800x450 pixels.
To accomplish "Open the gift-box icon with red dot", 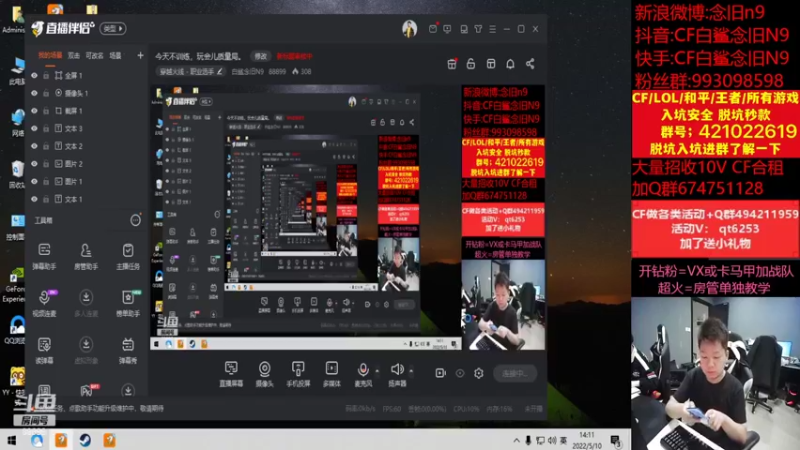I will point(452,64).
